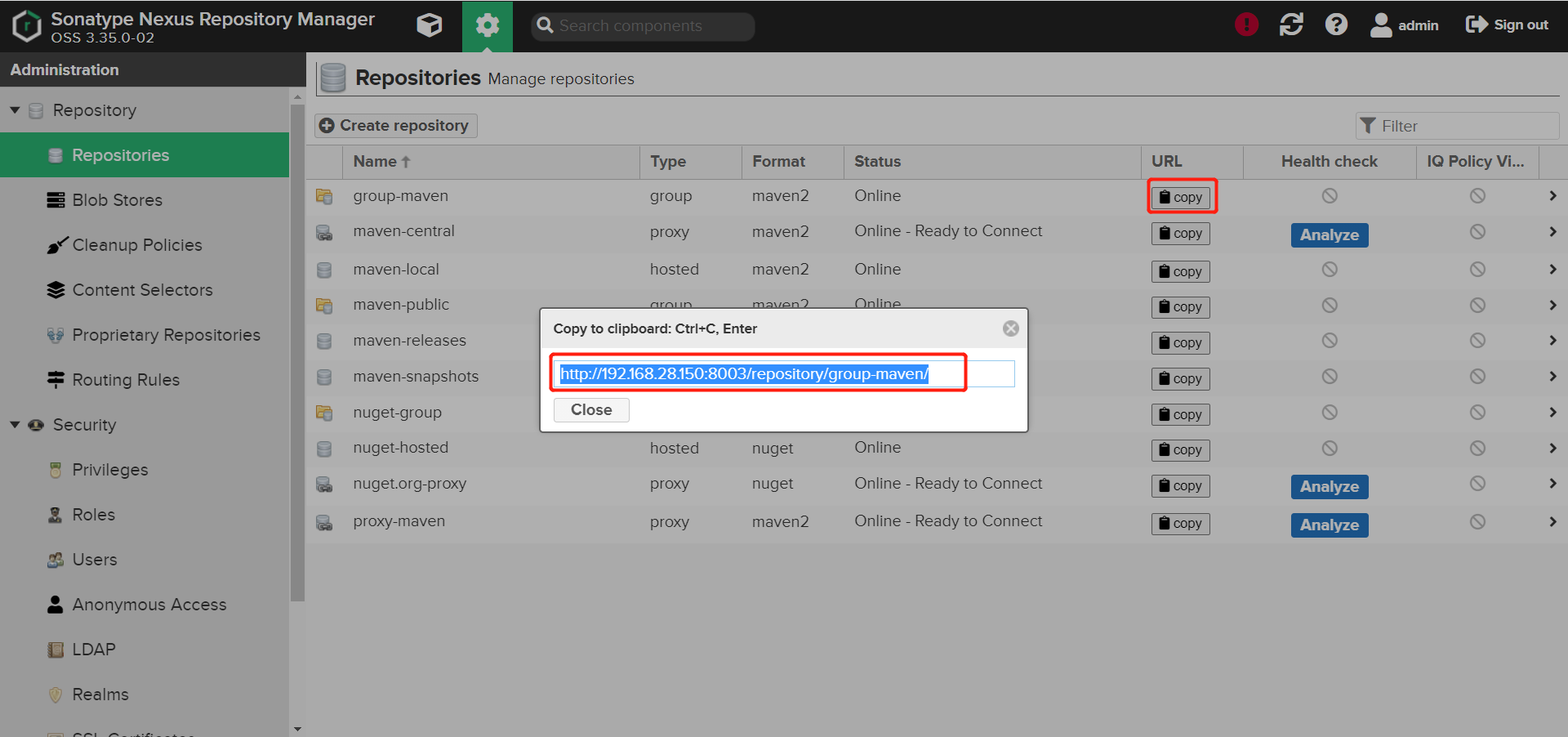Refresh the page with refresh icon
The width and height of the screenshot is (1568, 737).
(1291, 25)
